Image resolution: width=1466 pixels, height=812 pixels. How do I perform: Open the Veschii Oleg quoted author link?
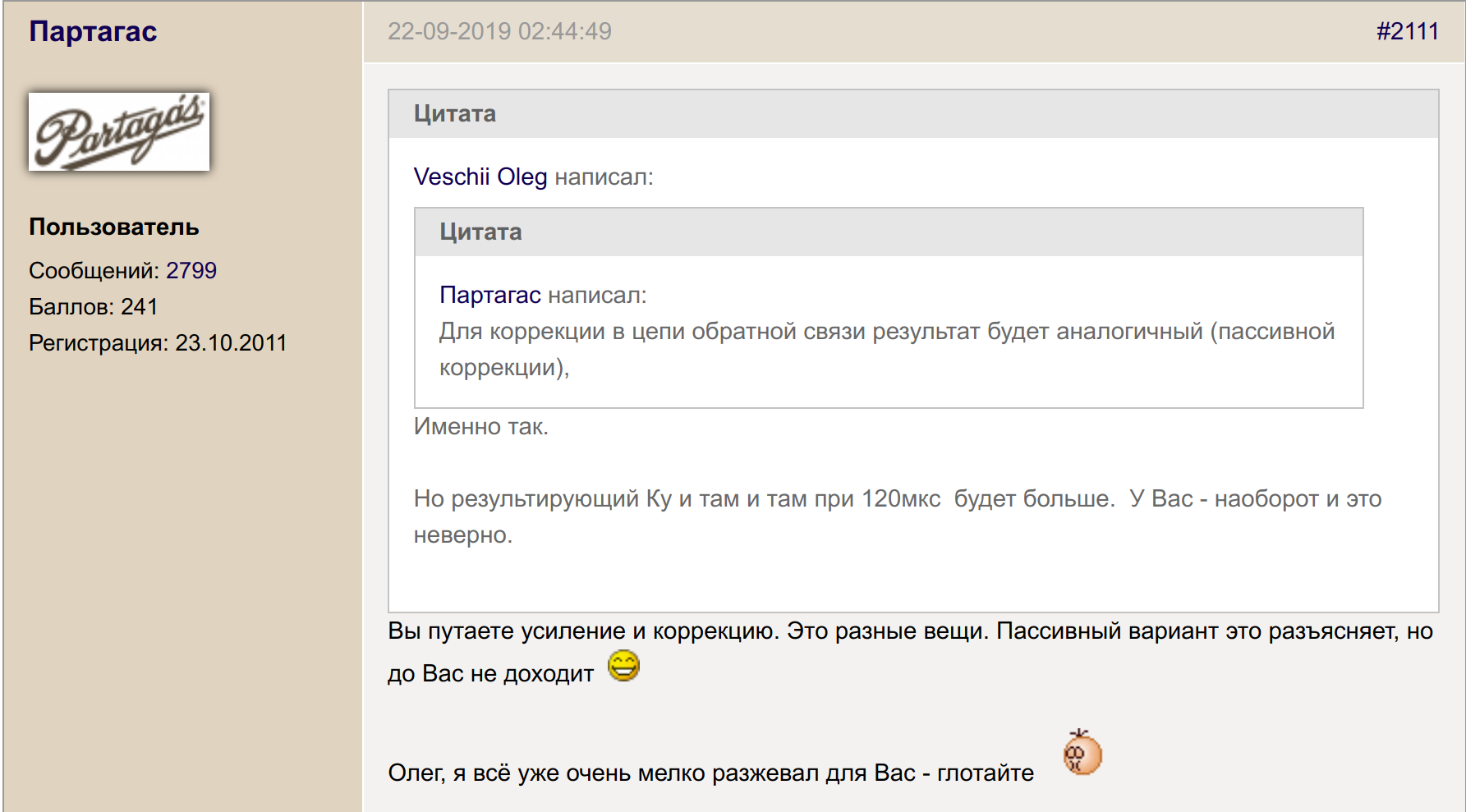480,177
